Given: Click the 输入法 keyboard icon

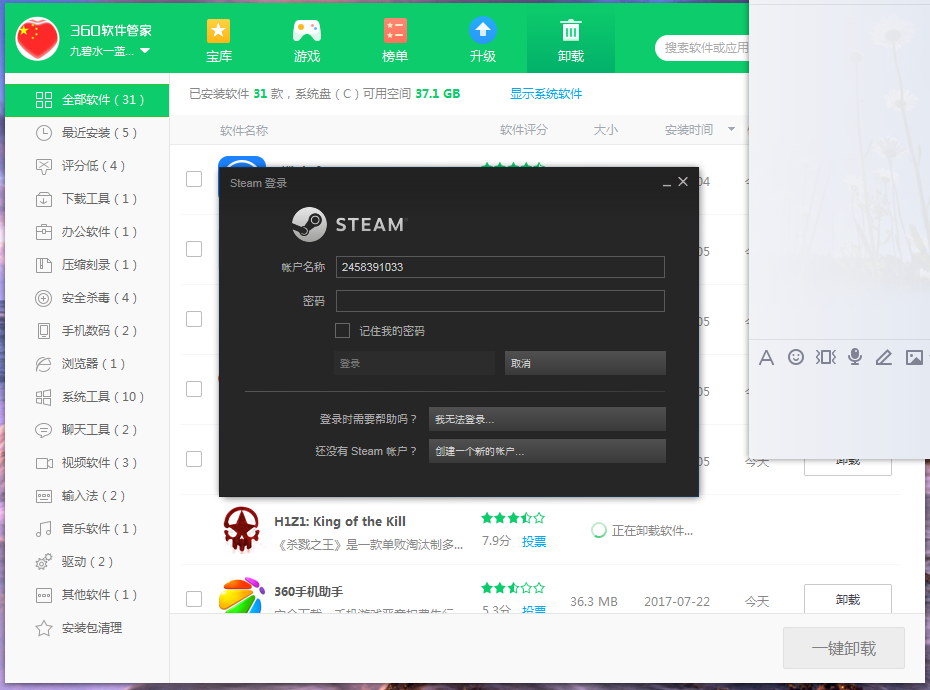Looking at the screenshot, I should (44, 496).
